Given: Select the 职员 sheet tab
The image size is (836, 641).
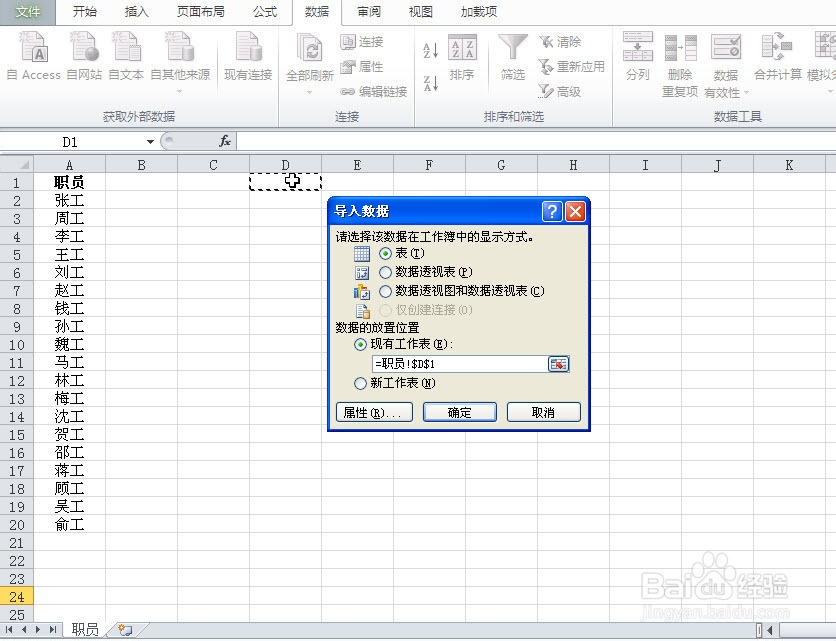Looking at the screenshot, I should click(x=84, y=627).
